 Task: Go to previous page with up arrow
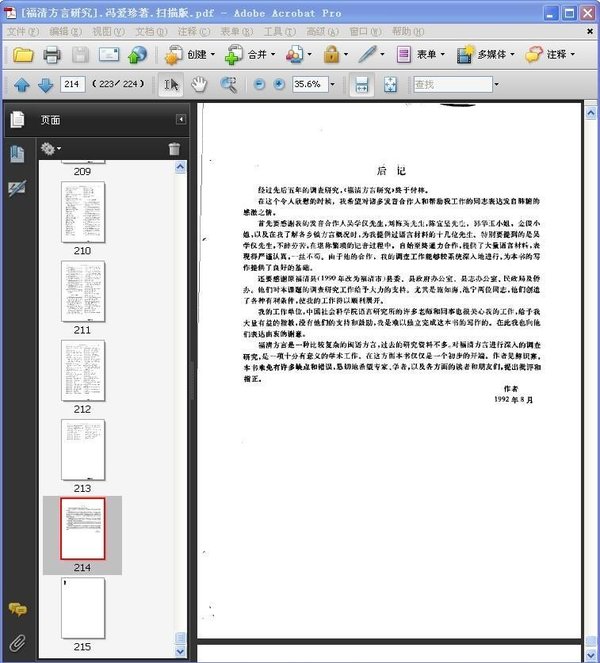click(x=22, y=85)
